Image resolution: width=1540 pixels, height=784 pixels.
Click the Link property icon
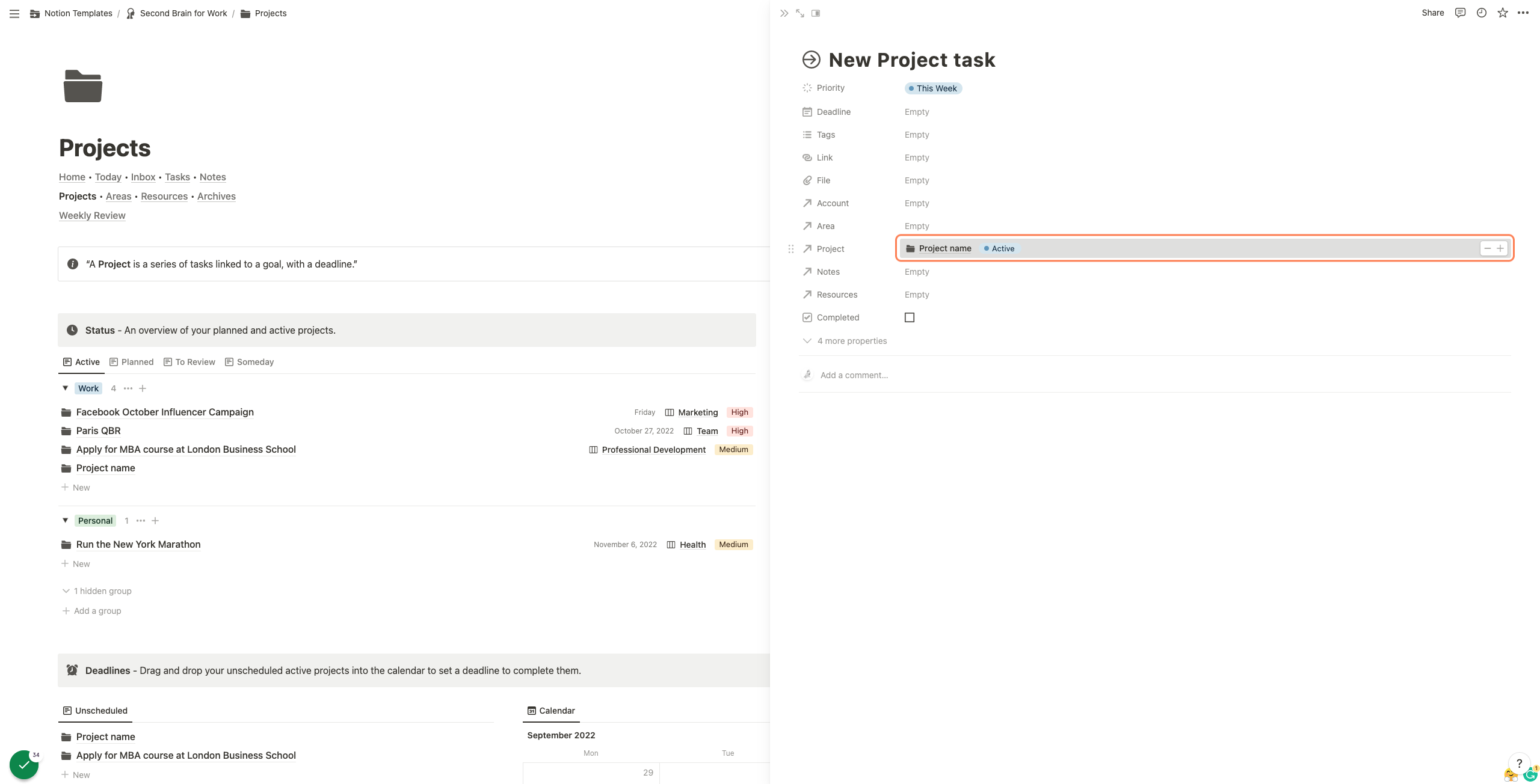click(x=807, y=158)
